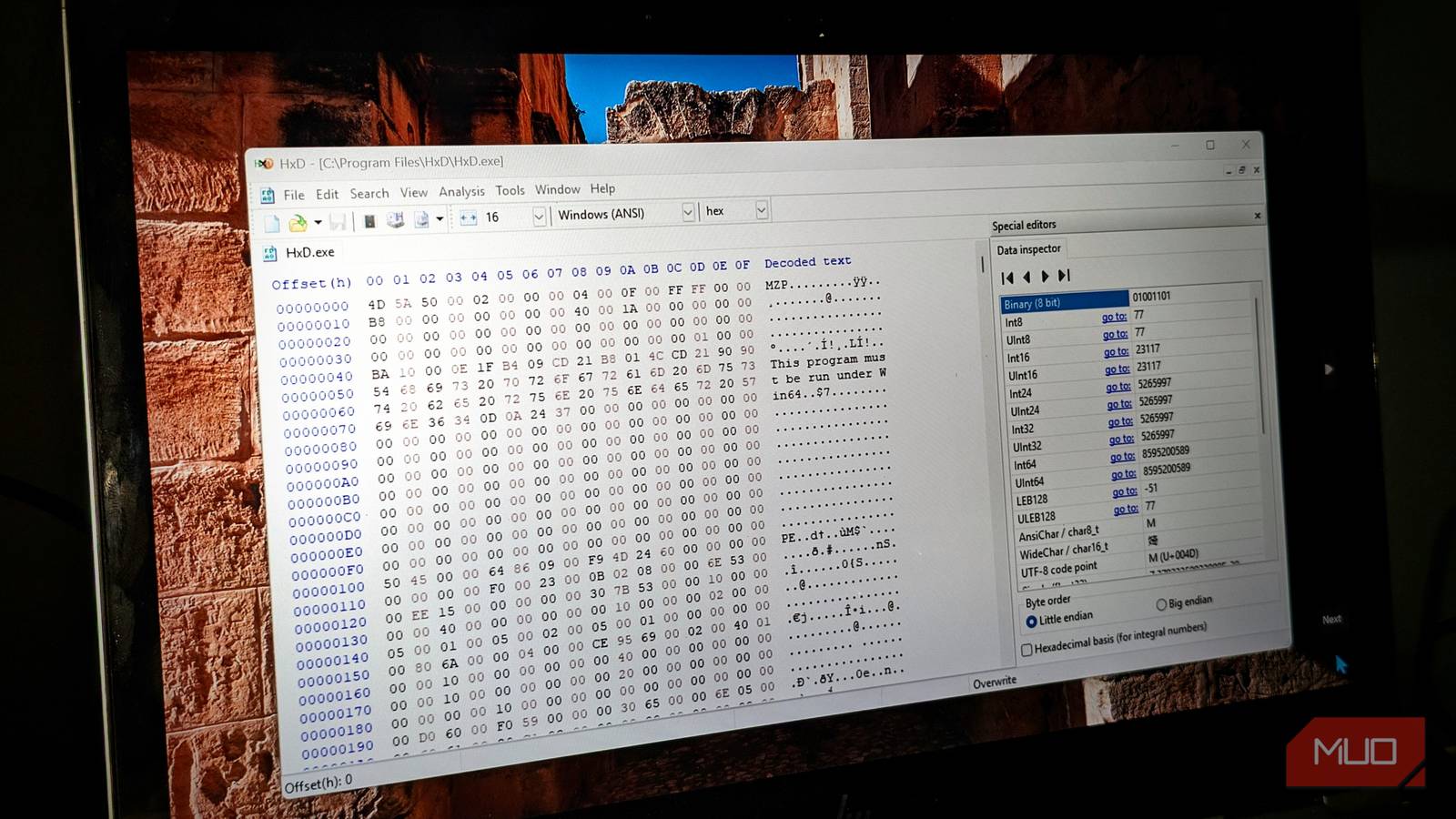Click the hex editor vertical scrollbar
The image size is (1456, 819).
pos(982,264)
